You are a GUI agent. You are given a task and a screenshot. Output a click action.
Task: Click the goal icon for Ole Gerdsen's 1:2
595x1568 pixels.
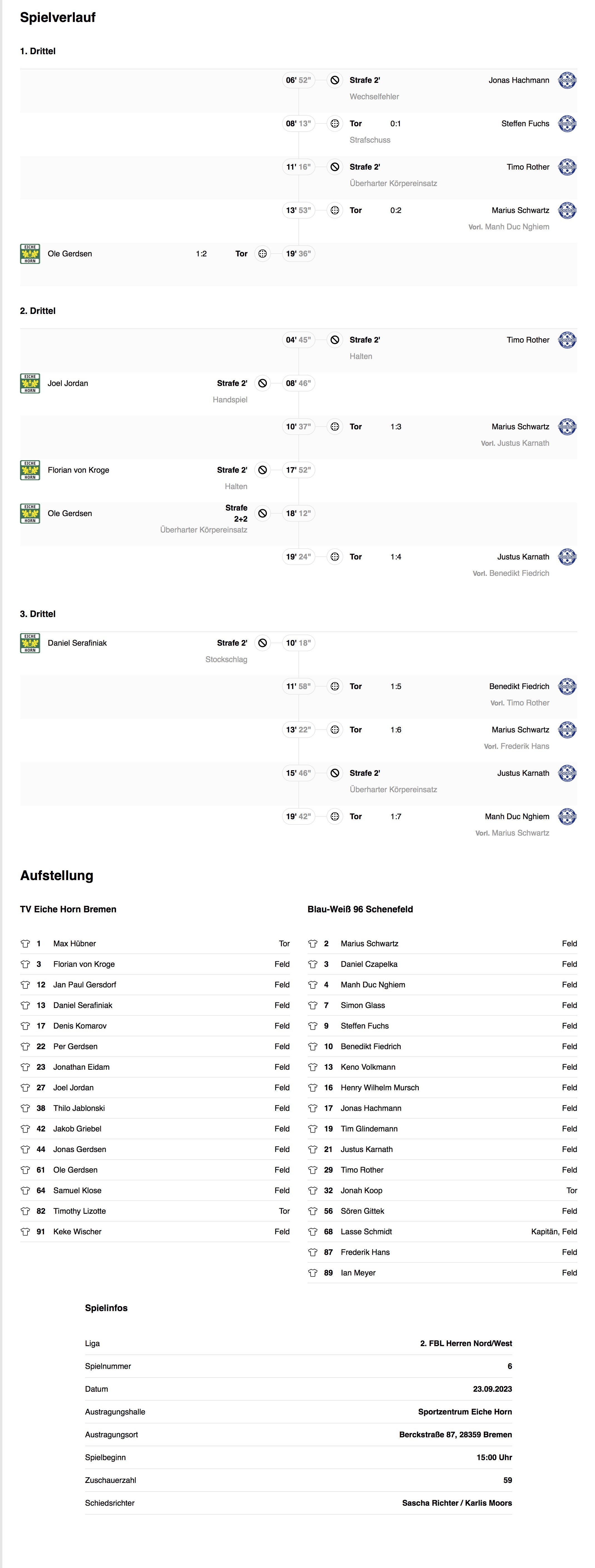(x=262, y=254)
